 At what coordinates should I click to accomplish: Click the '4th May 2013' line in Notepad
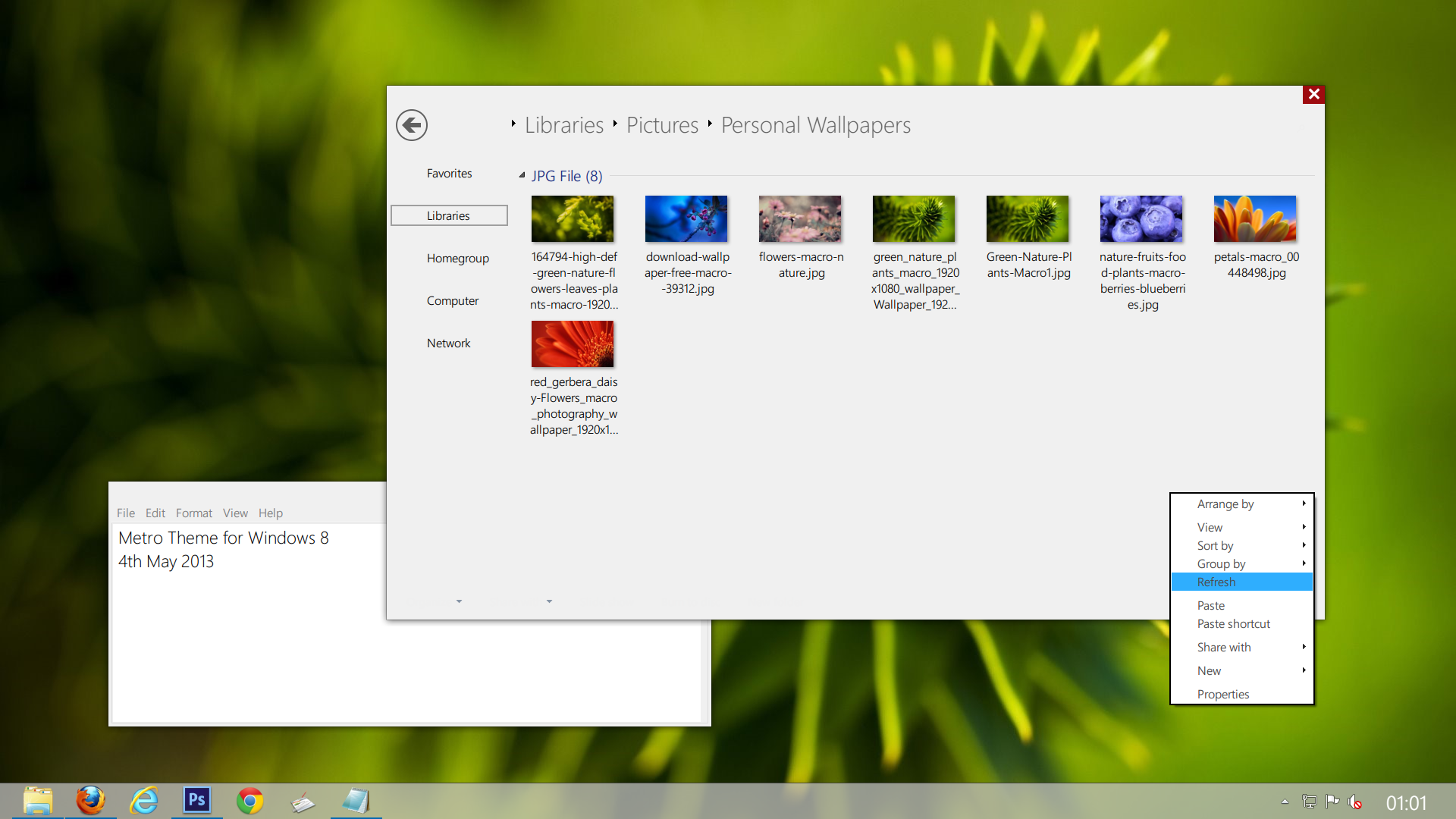166,562
